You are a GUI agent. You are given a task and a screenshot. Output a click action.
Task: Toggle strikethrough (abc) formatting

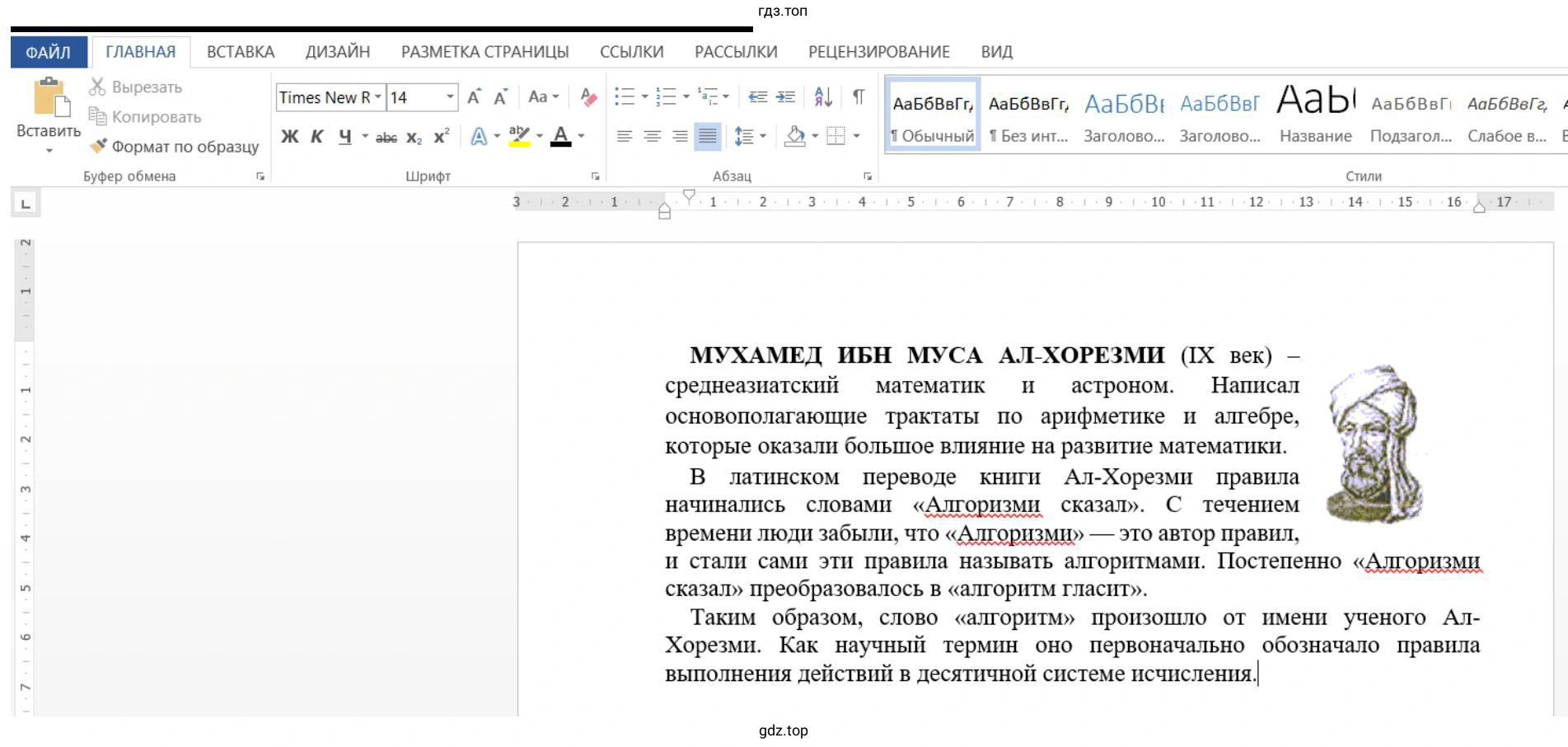tap(386, 137)
